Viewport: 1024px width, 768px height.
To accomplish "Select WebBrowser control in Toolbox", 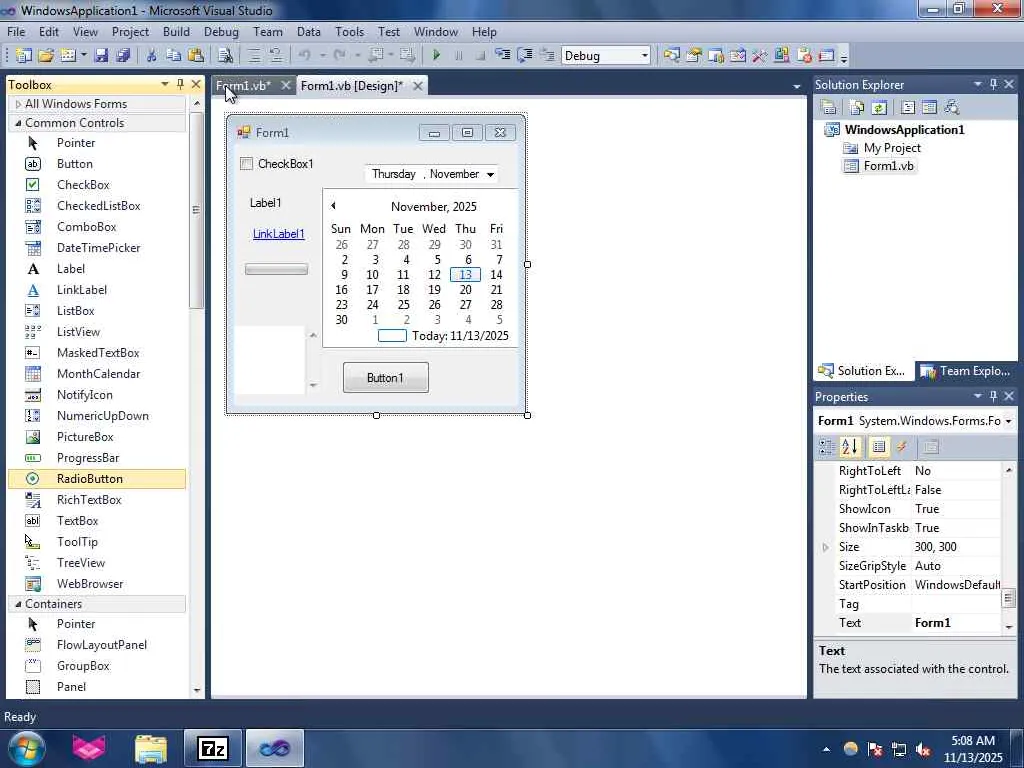I will click(97, 584).
